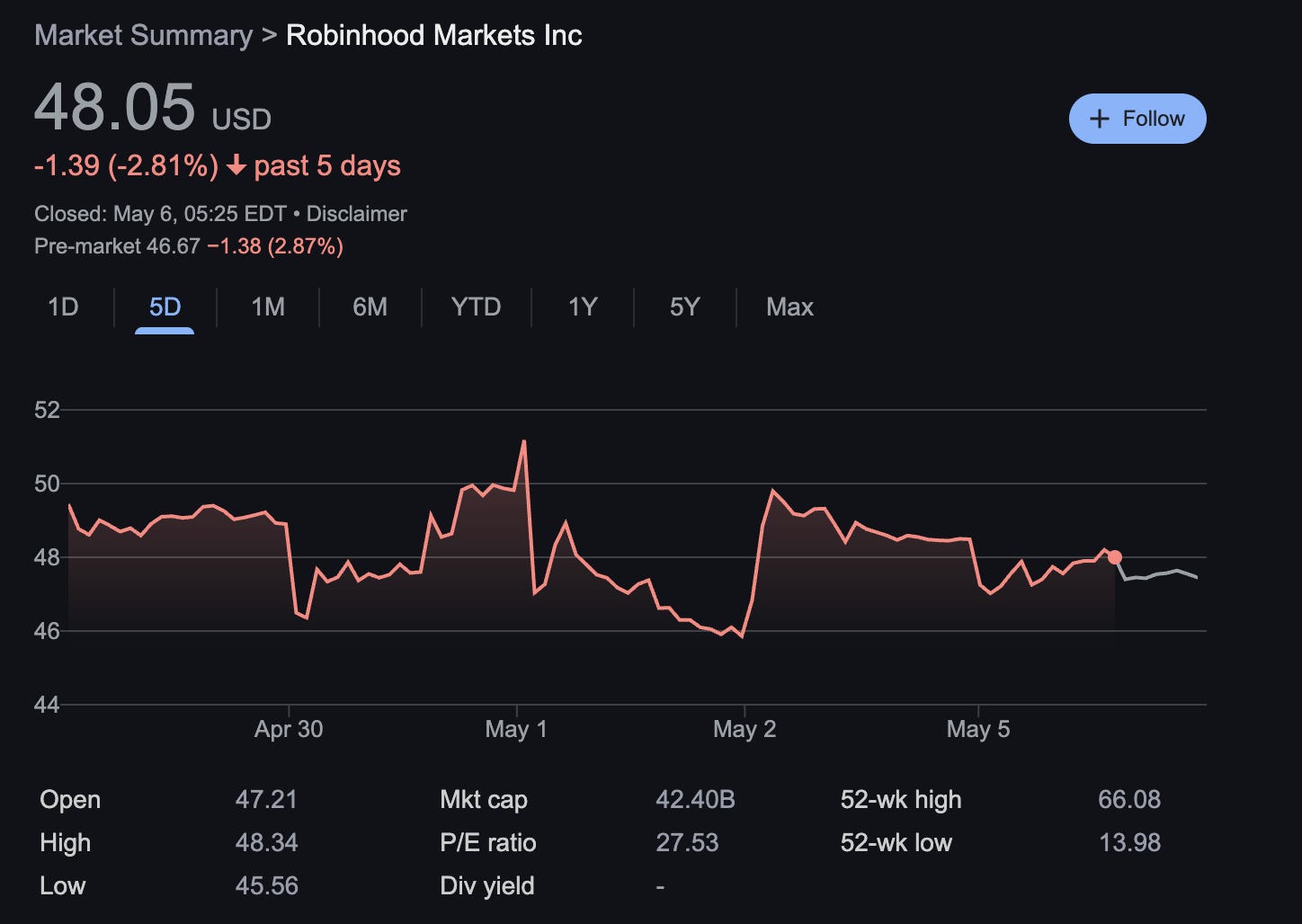Click the Low value 45.56
The width and height of the screenshot is (1302, 924).
(266, 886)
